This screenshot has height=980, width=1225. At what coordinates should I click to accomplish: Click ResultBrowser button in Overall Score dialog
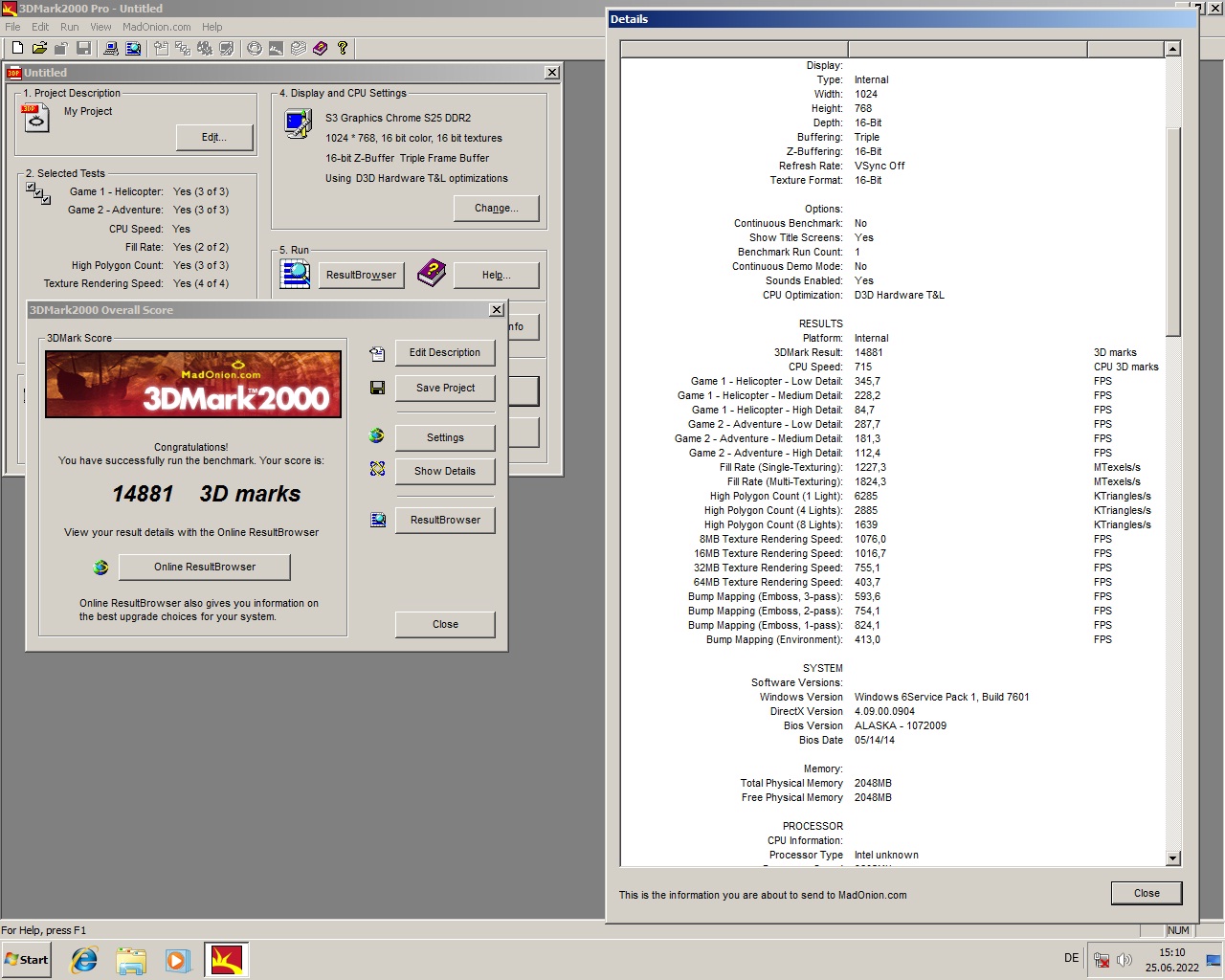click(x=445, y=520)
